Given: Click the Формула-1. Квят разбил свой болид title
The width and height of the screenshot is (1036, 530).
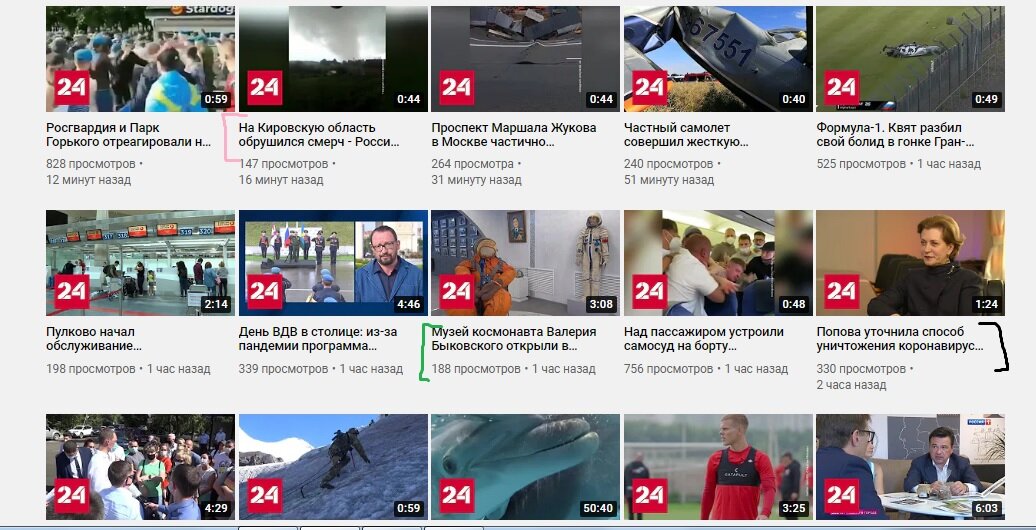Looking at the screenshot, I should click(895, 135).
